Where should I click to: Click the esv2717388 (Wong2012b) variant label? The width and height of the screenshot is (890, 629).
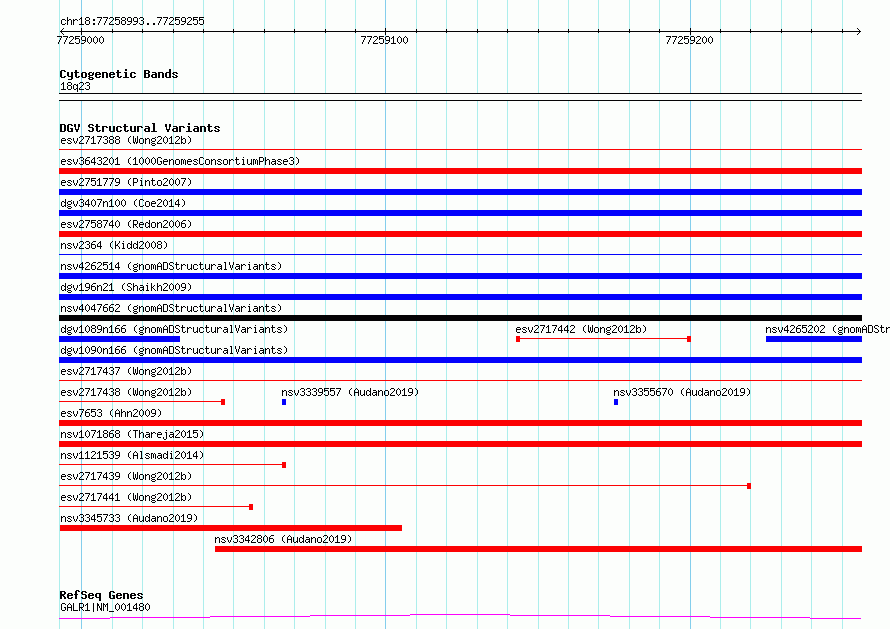pos(126,140)
